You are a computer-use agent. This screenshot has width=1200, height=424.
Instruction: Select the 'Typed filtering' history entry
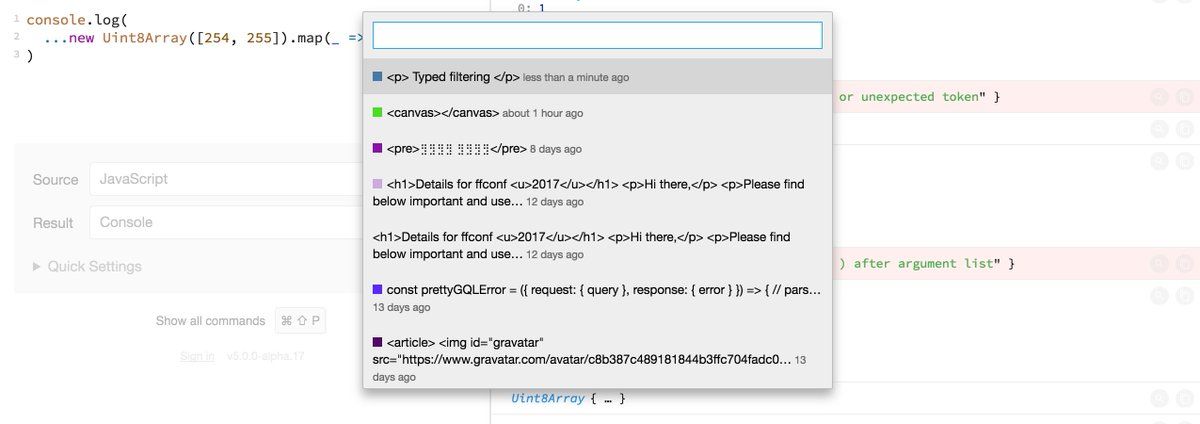[597, 77]
